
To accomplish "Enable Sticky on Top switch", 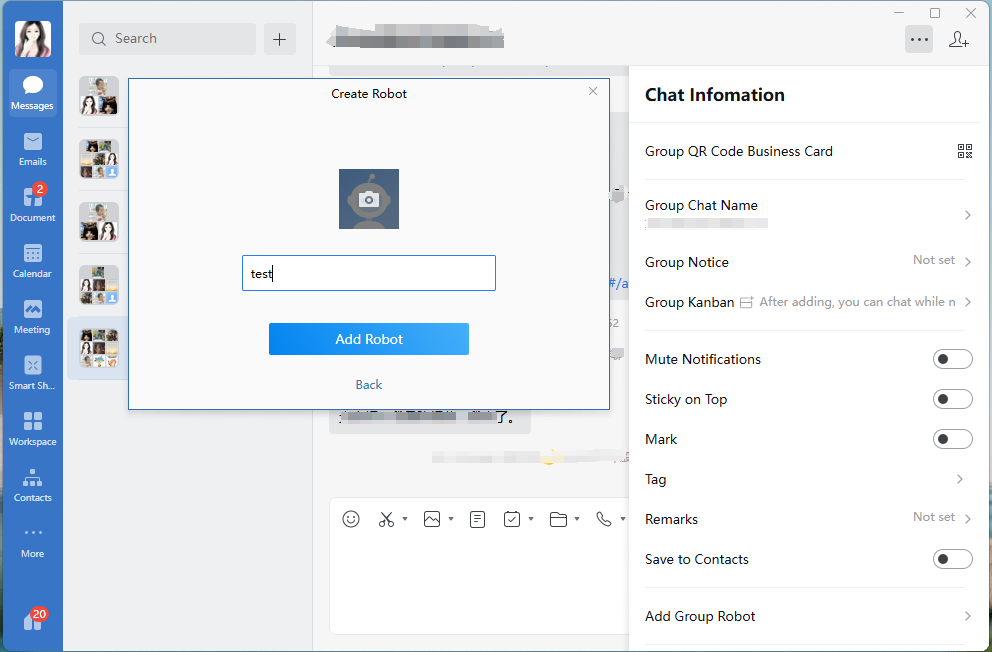I will pos(952,399).
